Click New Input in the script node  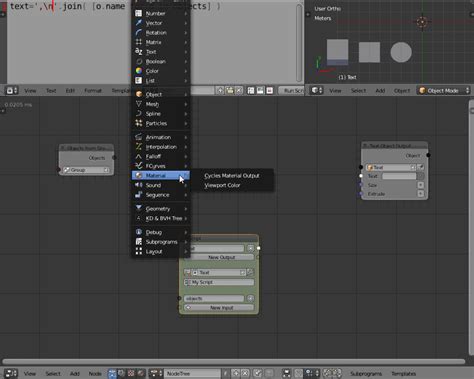[x=219, y=307]
